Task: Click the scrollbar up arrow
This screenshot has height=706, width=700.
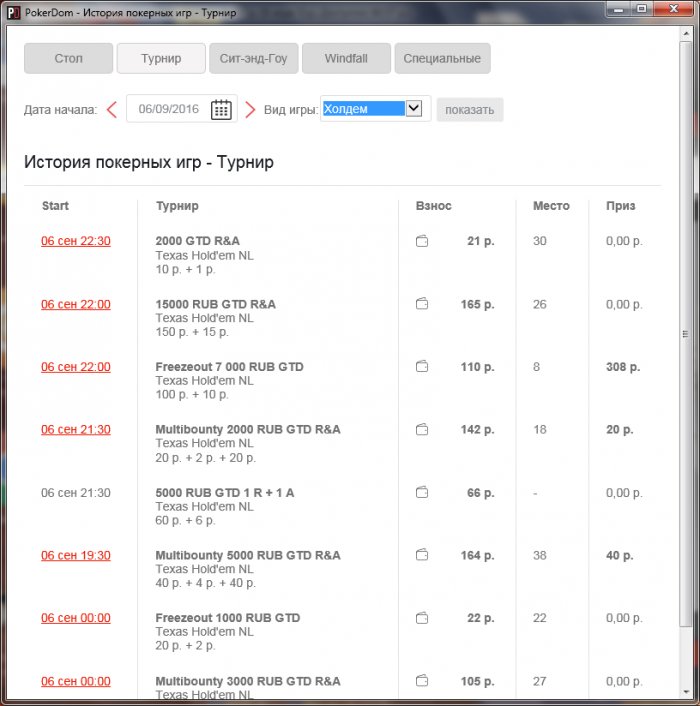Action: tap(686, 33)
